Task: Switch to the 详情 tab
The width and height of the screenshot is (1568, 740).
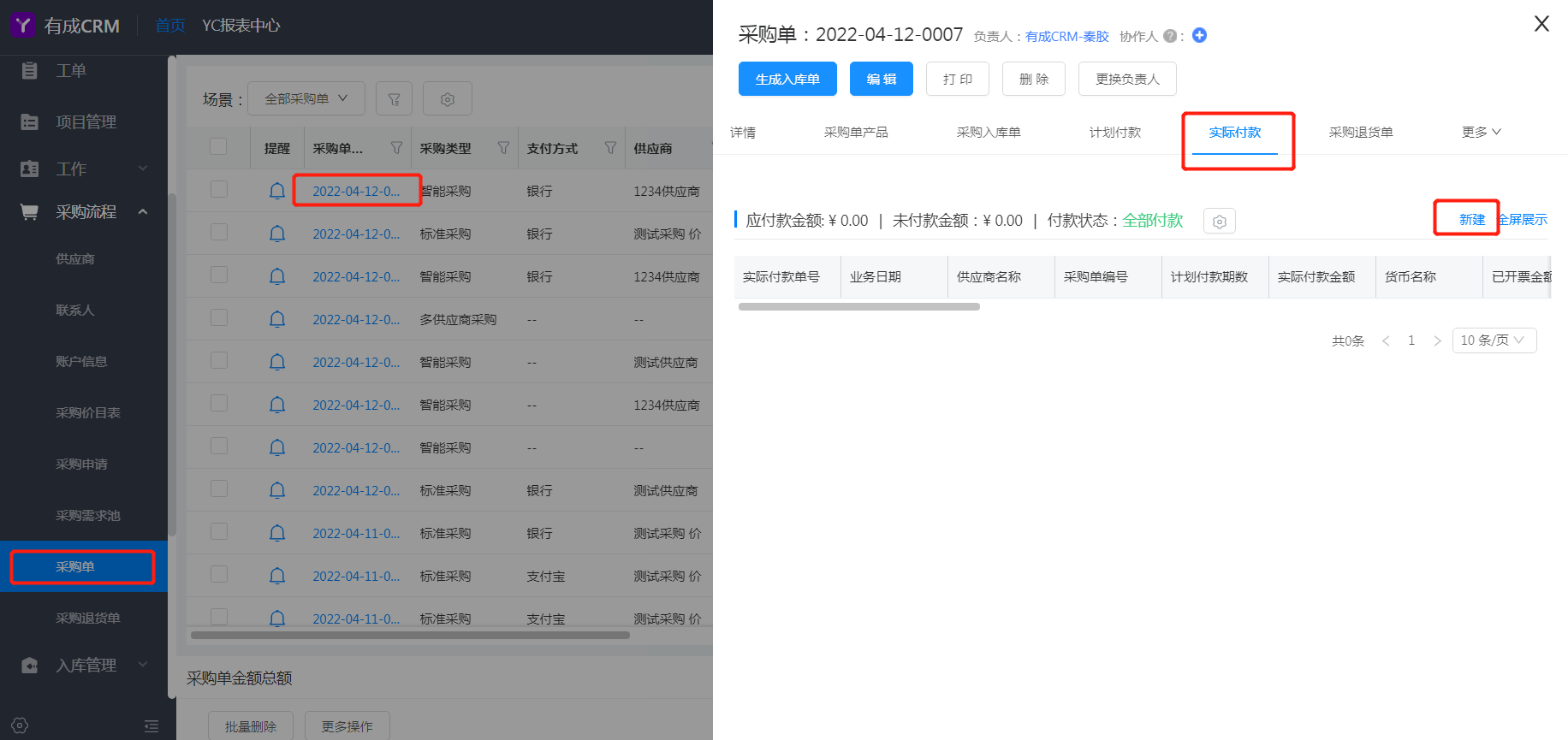Action: (x=743, y=133)
